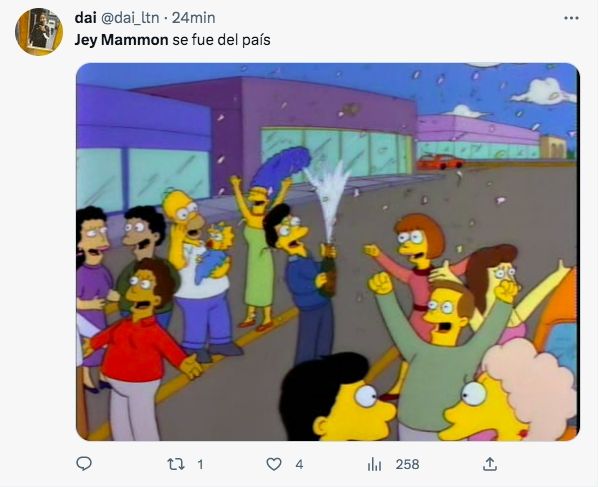Open the @dai_ltn handle link

pyautogui.click(x=129, y=18)
